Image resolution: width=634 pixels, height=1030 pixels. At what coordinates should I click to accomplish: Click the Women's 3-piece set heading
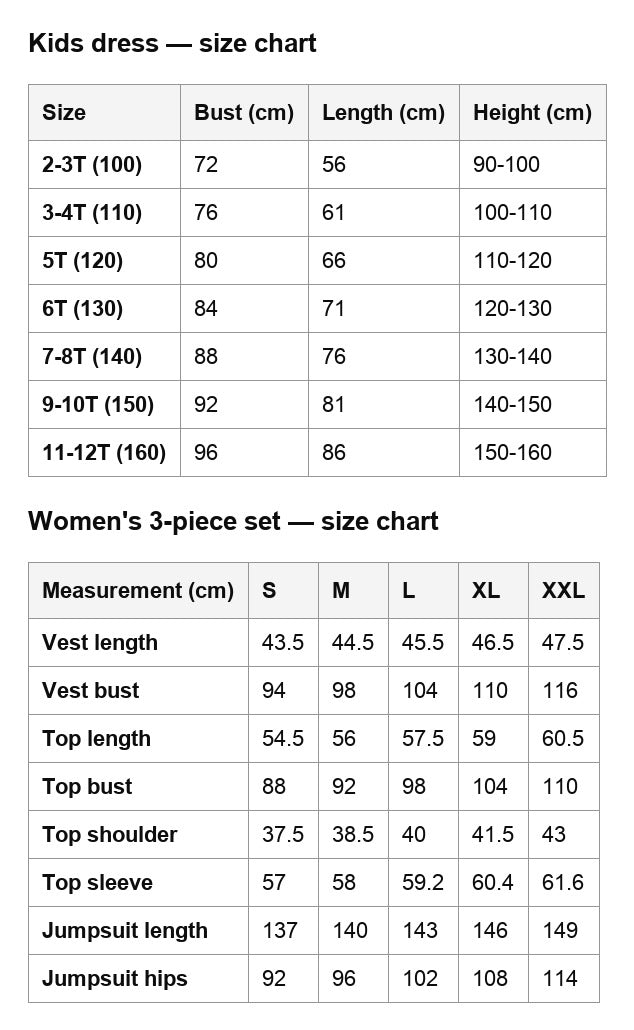coord(233,521)
